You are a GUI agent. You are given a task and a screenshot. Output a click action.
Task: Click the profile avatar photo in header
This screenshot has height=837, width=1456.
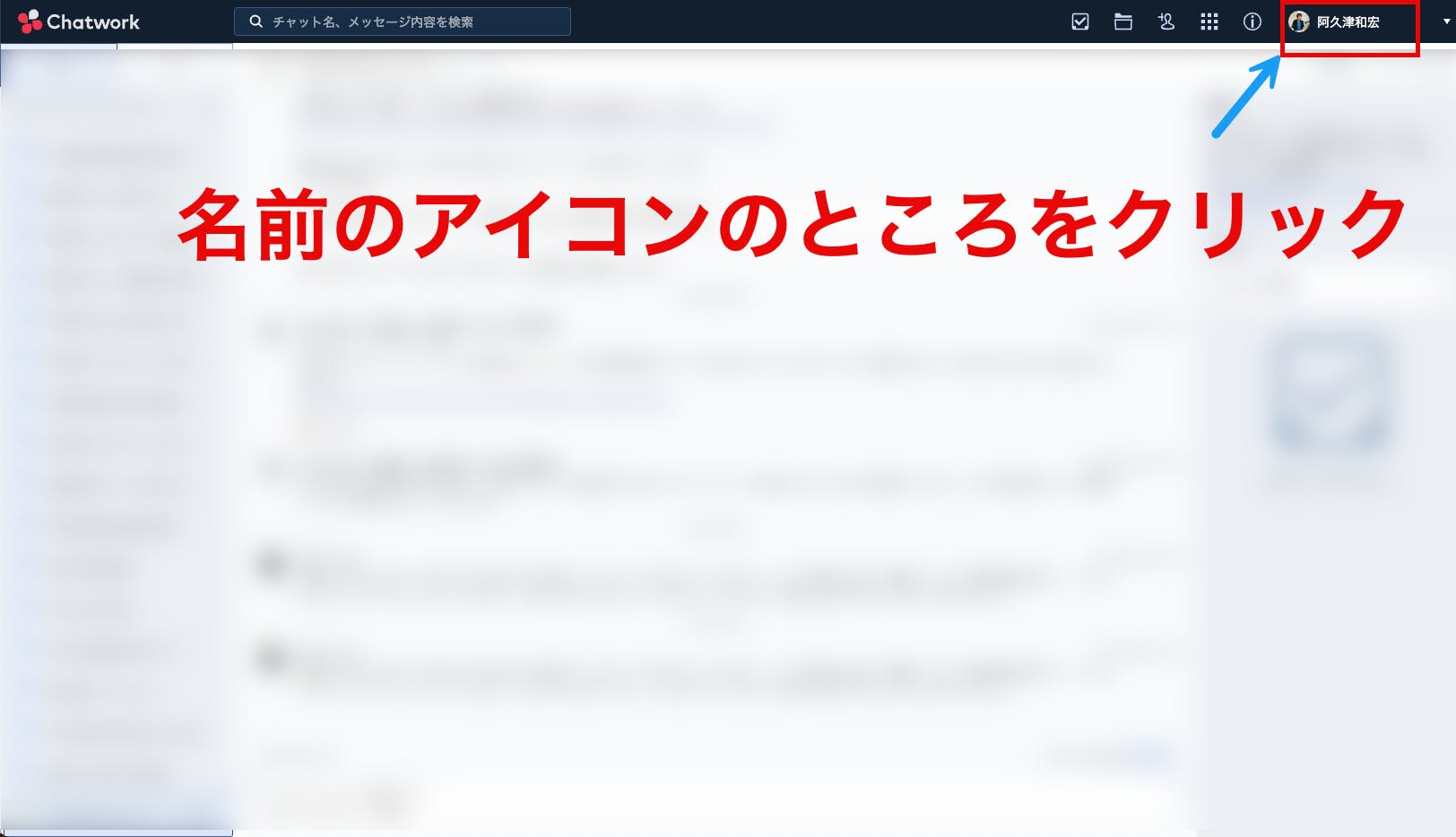(1298, 22)
